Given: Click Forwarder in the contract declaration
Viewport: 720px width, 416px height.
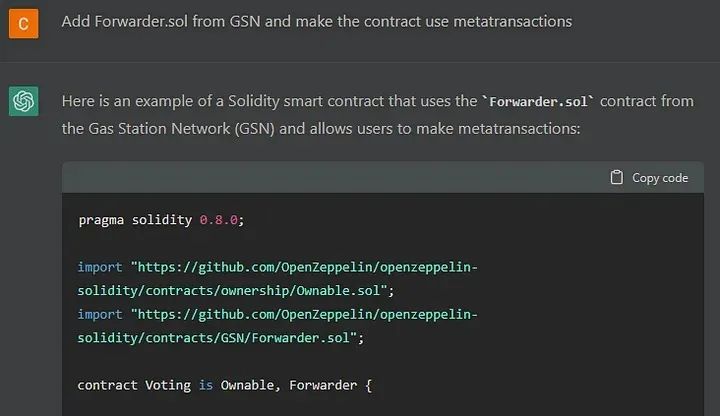Looking at the screenshot, I should (x=323, y=385).
